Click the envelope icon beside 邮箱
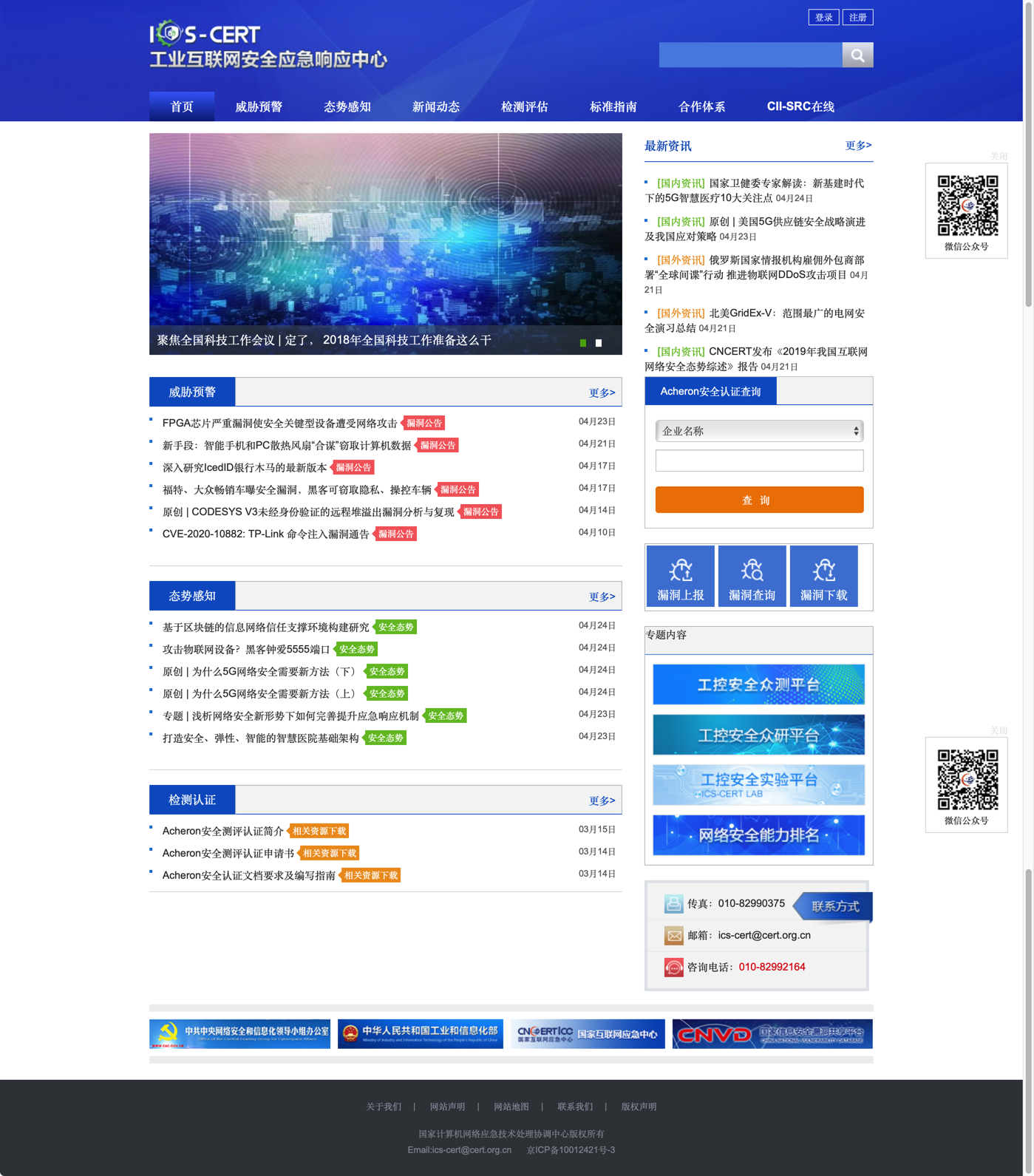Image resolution: width=1034 pixels, height=1176 pixels. (673, 935)
